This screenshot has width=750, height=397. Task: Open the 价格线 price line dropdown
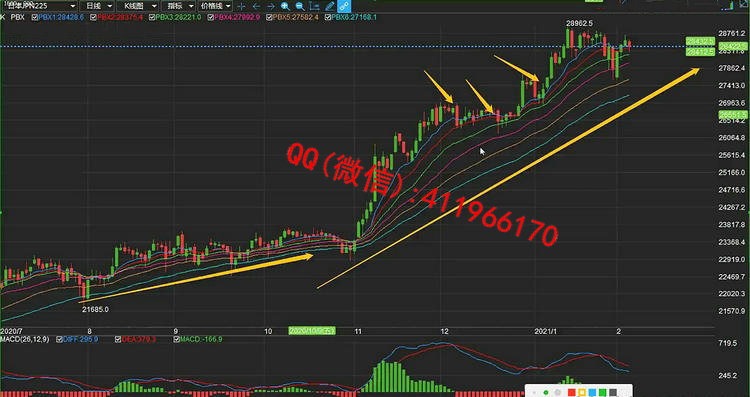click(215, 6)
